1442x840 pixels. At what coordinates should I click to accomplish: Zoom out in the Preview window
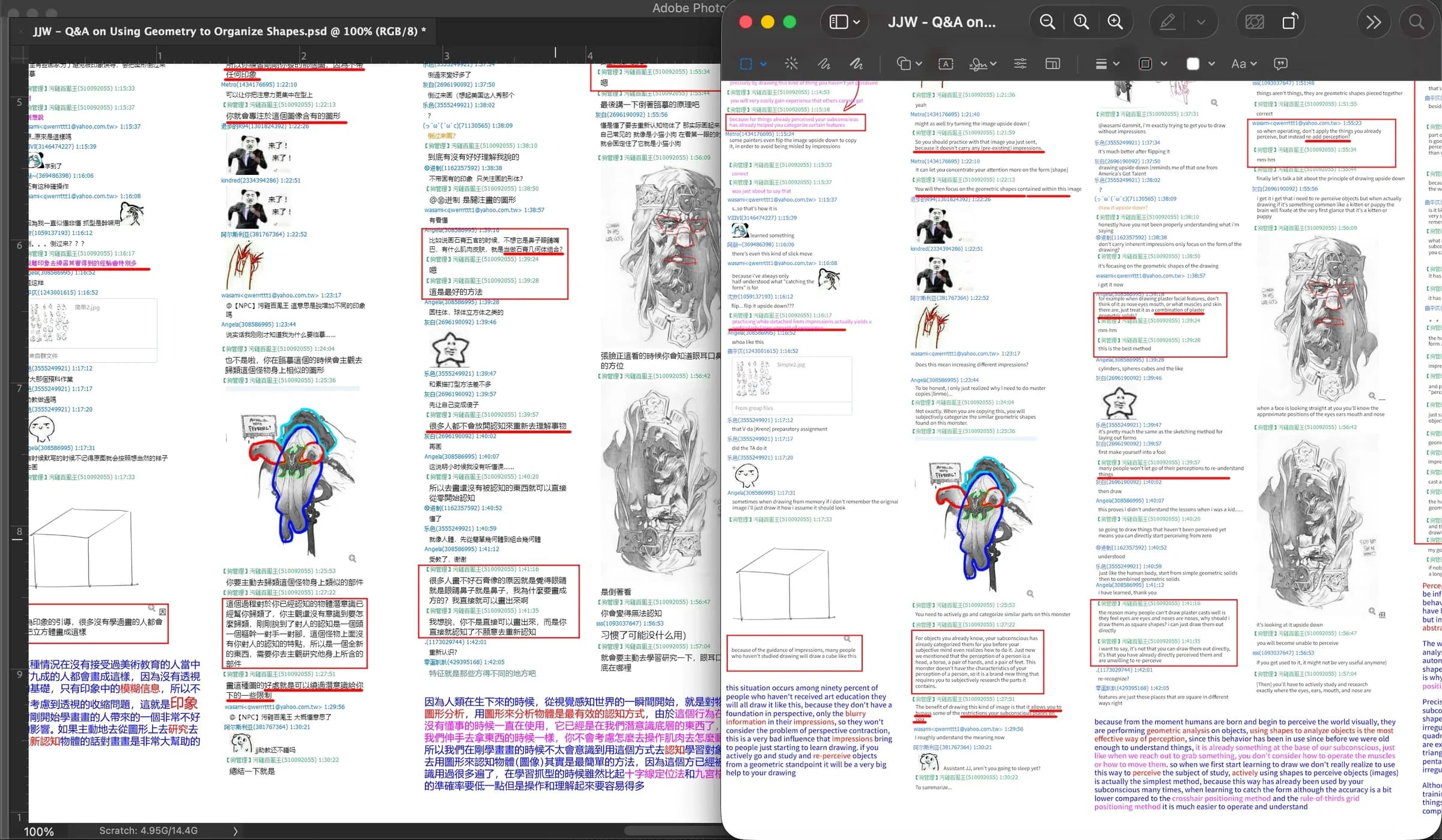(1047, 22)
